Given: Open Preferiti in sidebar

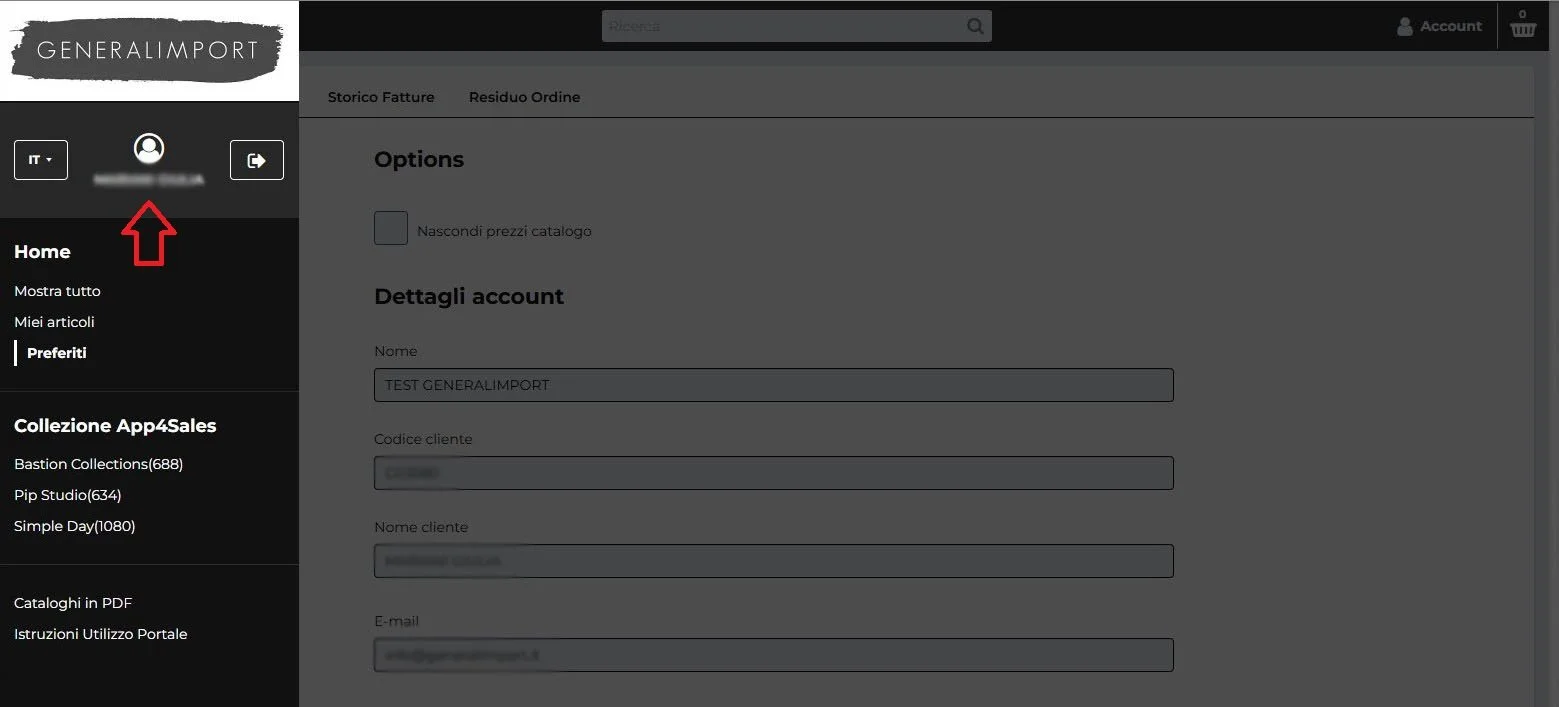Looking at the screenshot, I should coord(57,353).
